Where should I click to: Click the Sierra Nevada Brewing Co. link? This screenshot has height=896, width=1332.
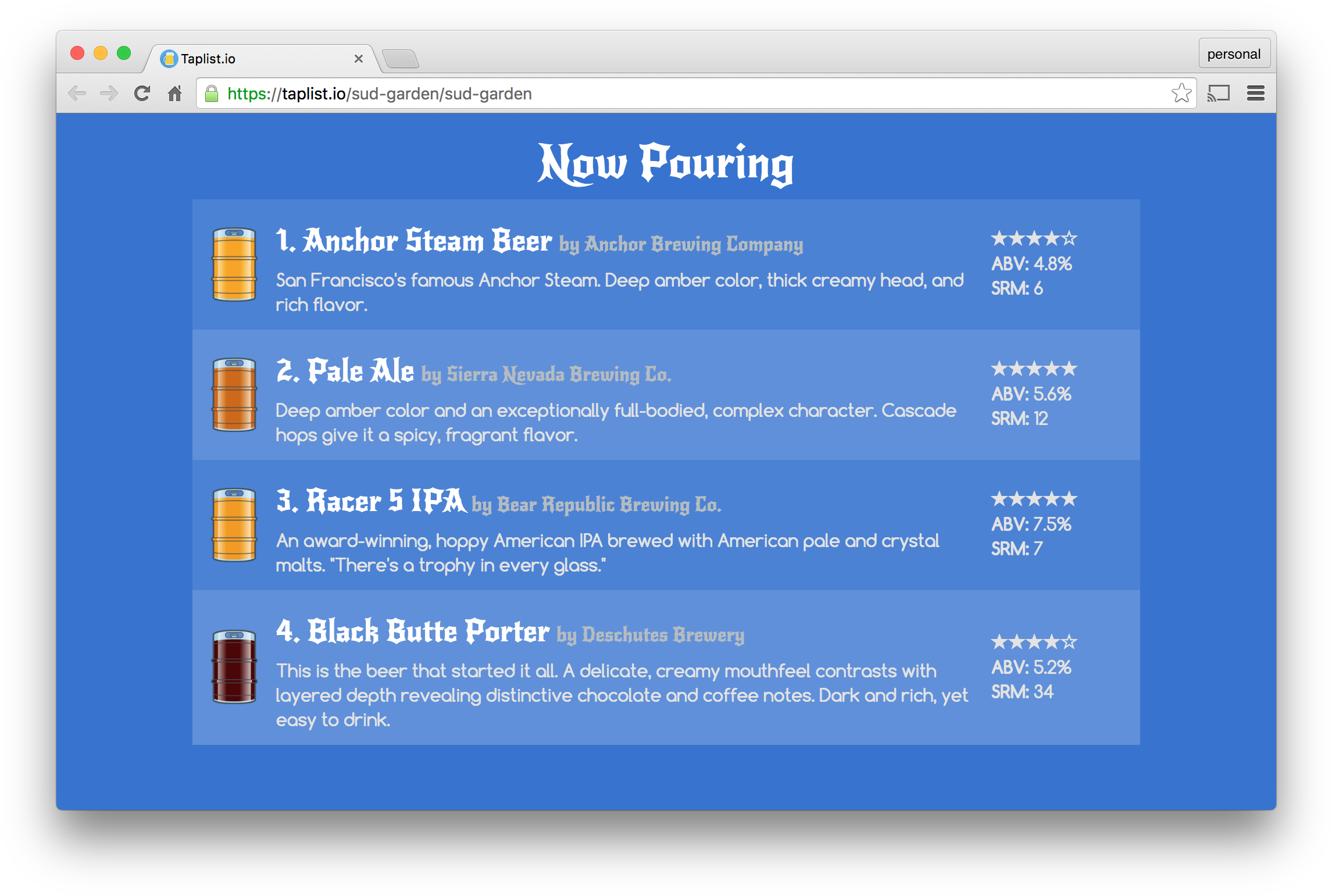(x=559, y=375)
